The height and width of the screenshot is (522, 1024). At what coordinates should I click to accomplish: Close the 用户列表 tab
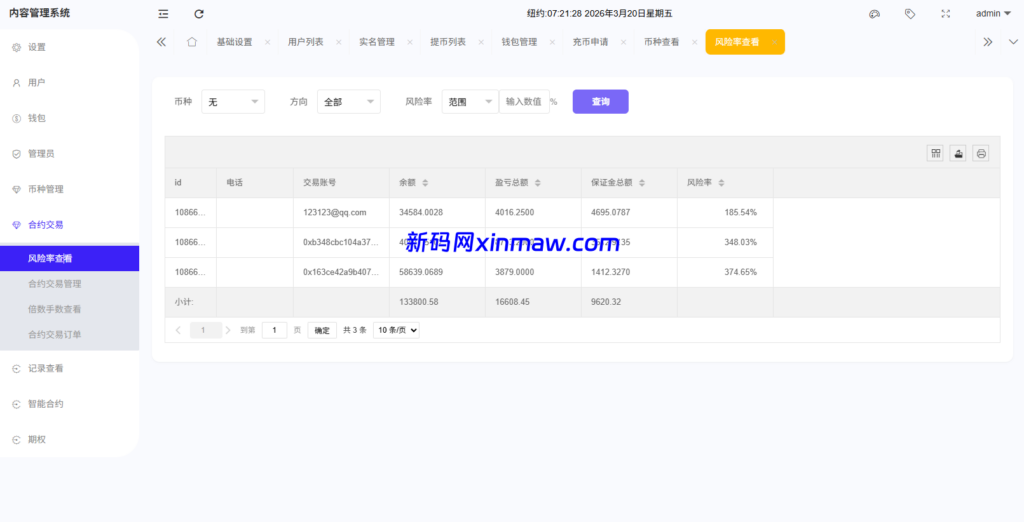tap(338, 42)
